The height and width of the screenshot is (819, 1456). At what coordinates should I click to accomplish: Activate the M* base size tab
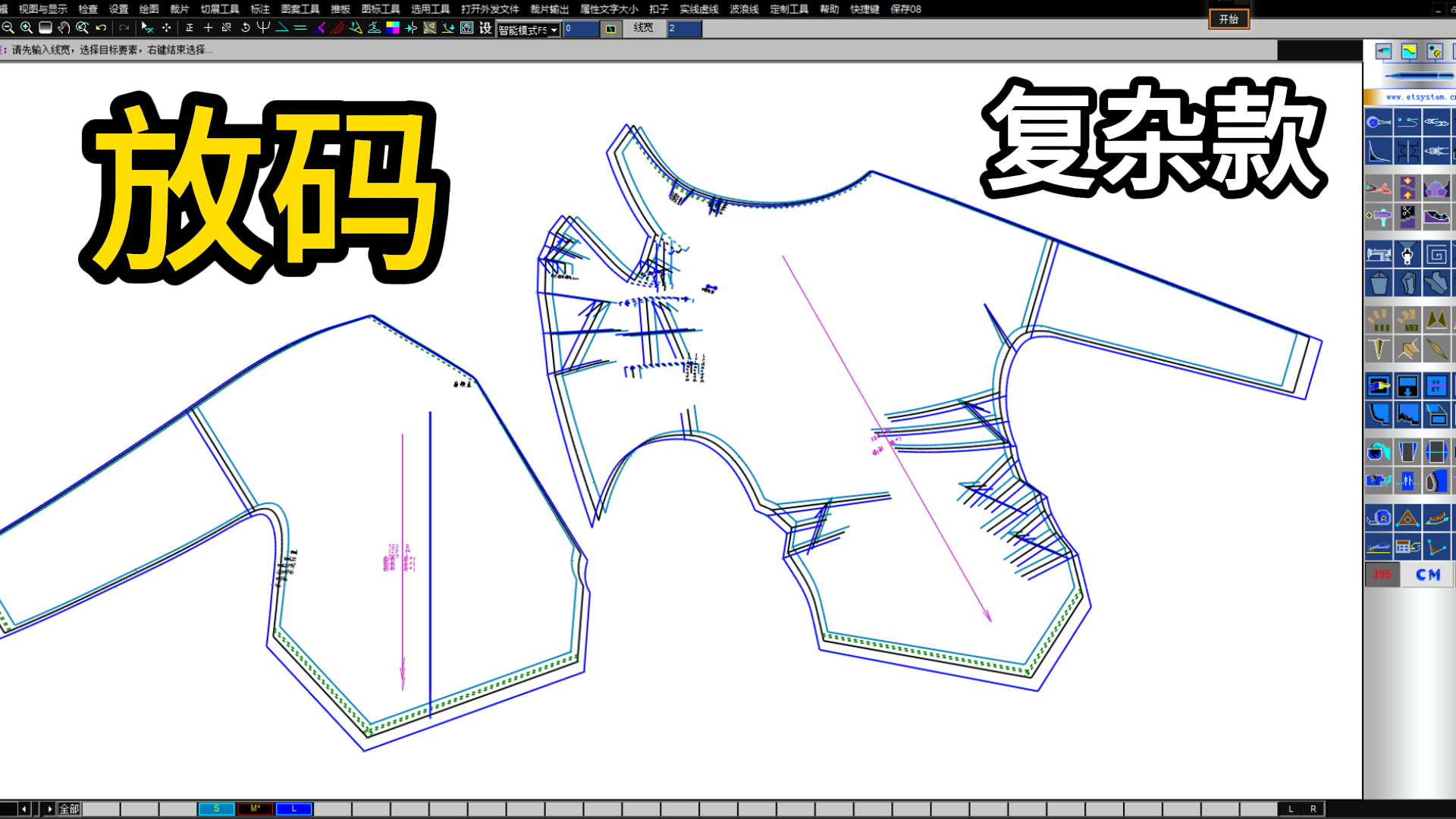click(x=256, y=809)
